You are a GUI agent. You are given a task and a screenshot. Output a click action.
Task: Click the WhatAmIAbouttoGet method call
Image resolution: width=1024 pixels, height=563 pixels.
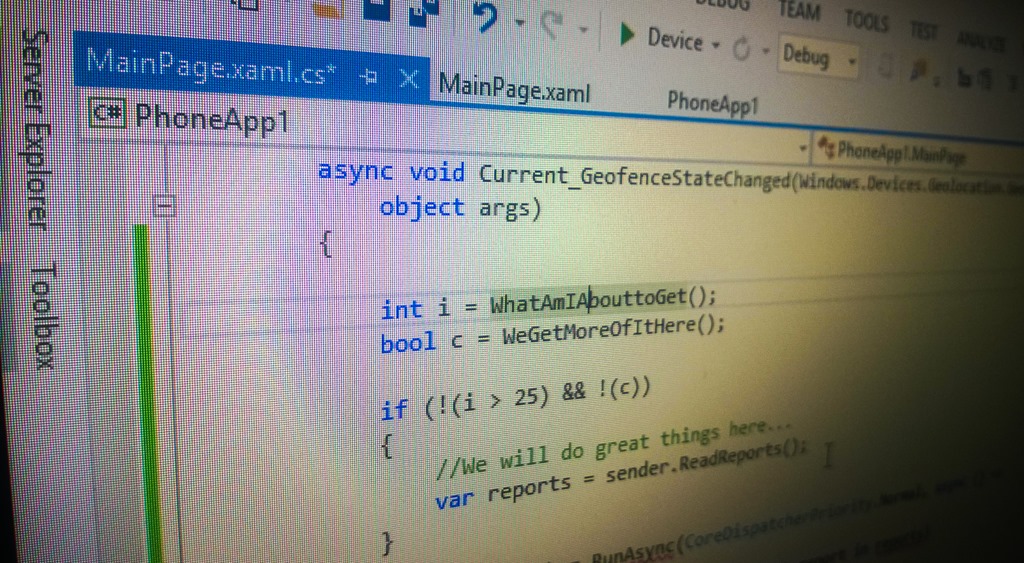pos(588,300)
